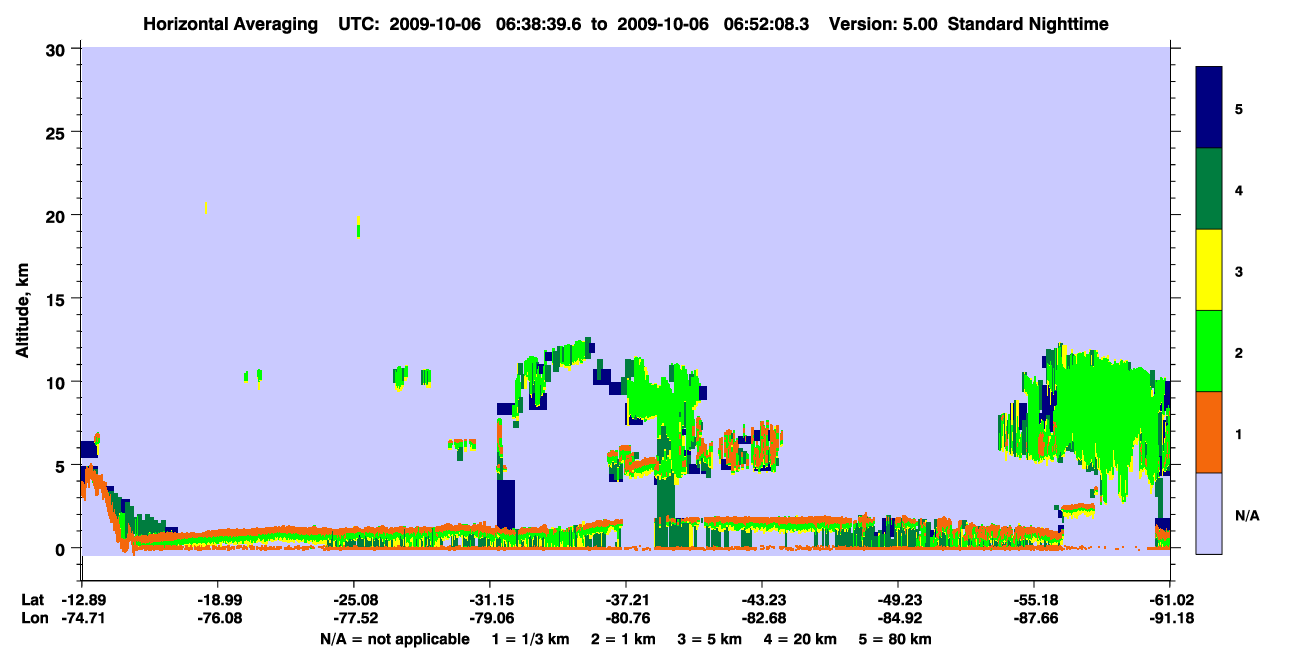1300x667 pixels.
Task: Click longitude value -82.68
Action: pyautogui.click(x=762, y=619)
